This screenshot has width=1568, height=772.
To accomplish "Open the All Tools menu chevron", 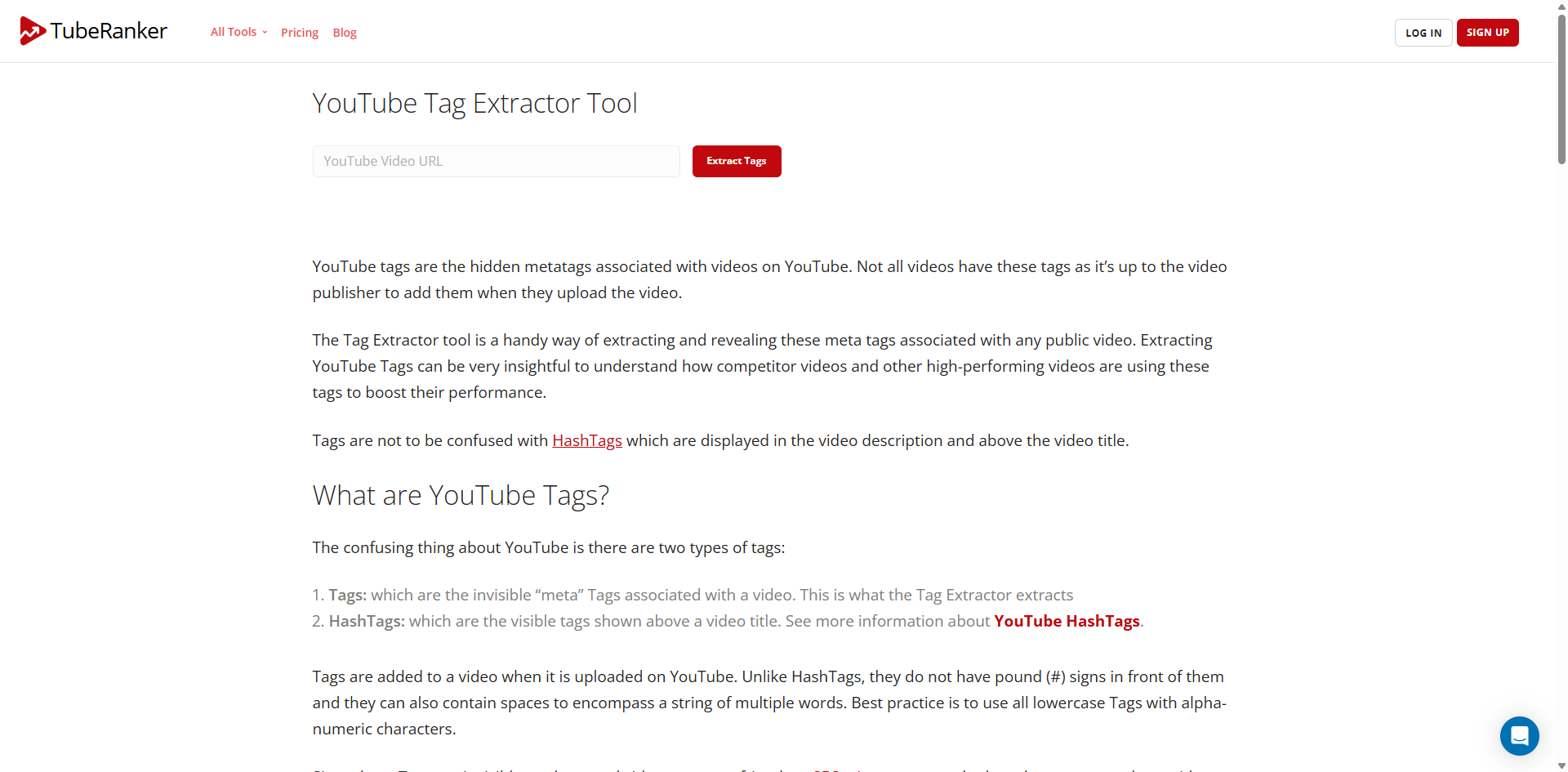I will 264,33.
